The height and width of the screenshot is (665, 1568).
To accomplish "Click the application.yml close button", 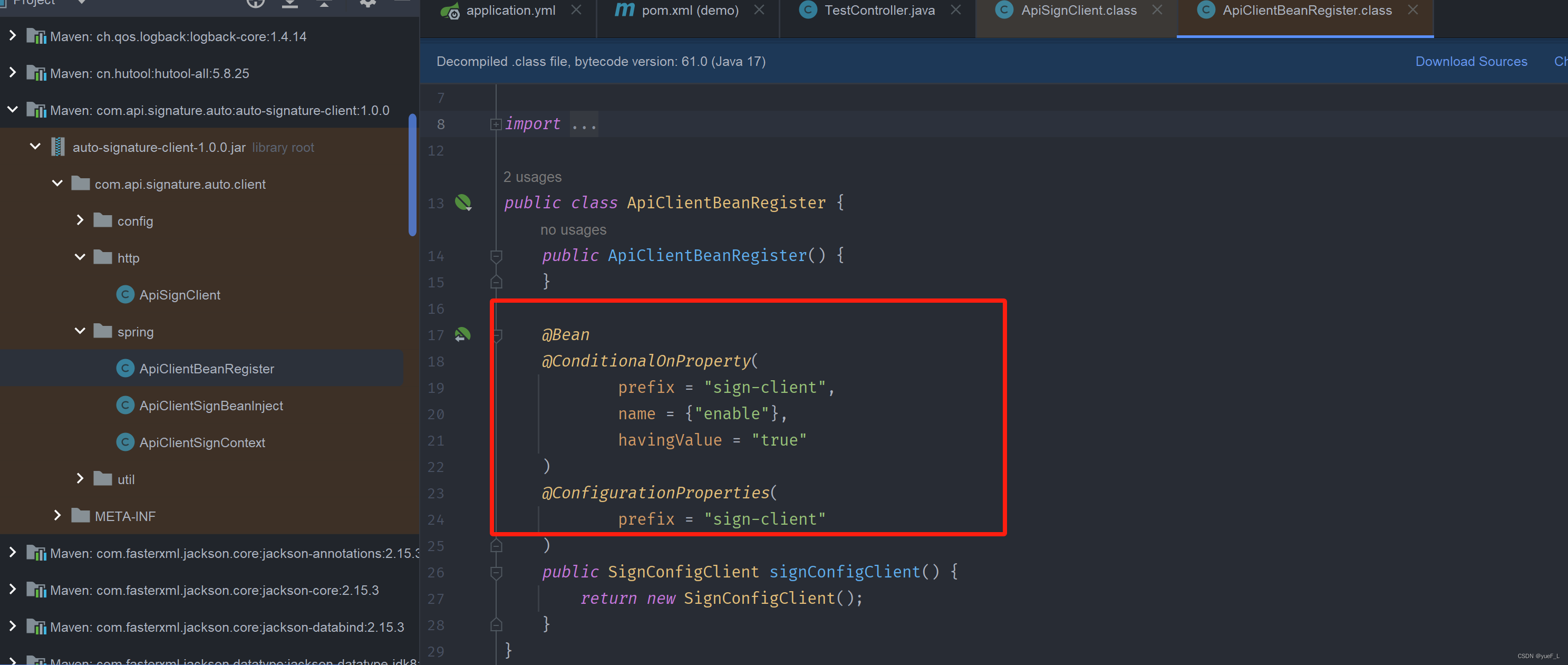I will (x=576, y=10).
